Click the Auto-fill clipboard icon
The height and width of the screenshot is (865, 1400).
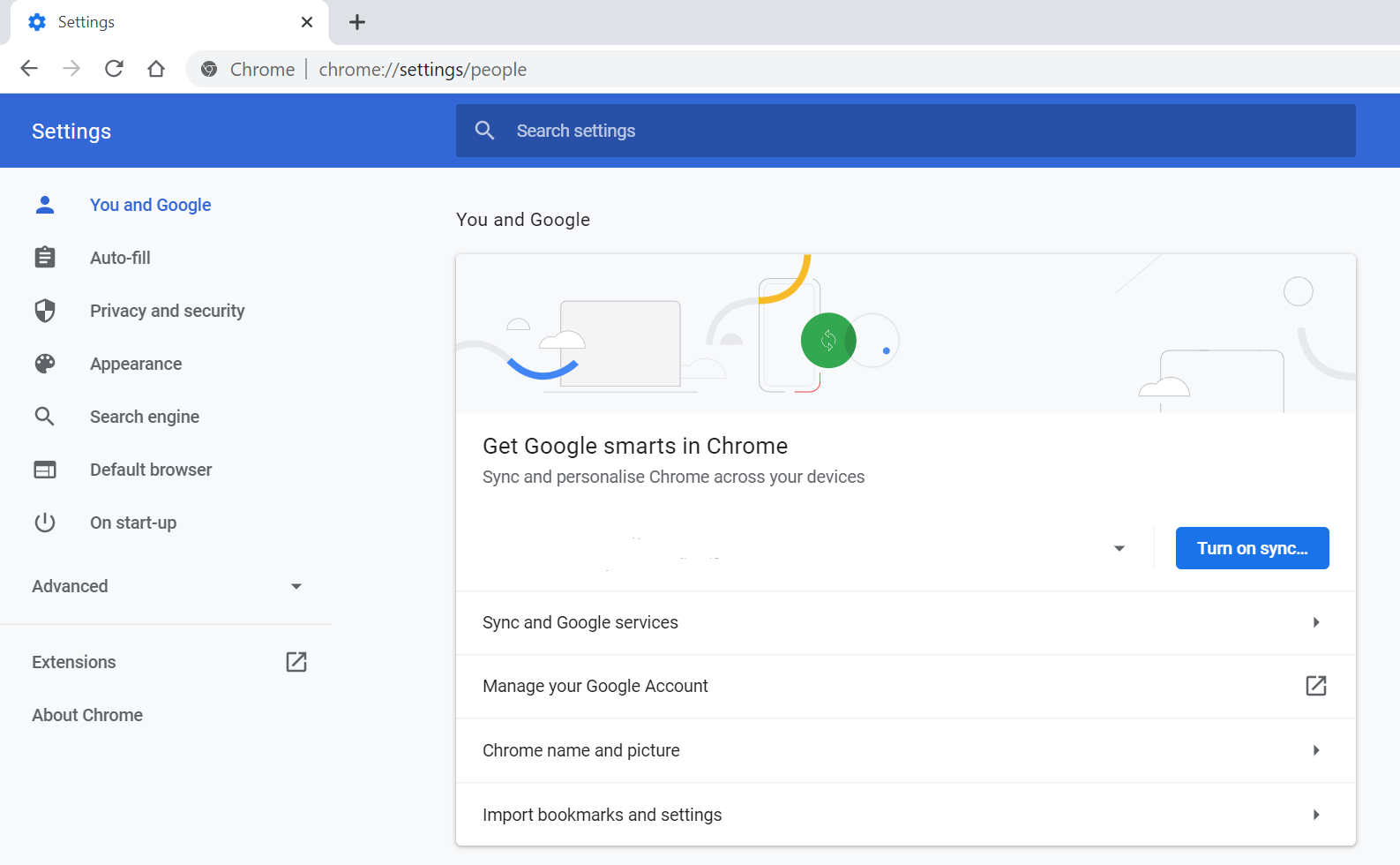pyautogui.click(x=45, y=258)
